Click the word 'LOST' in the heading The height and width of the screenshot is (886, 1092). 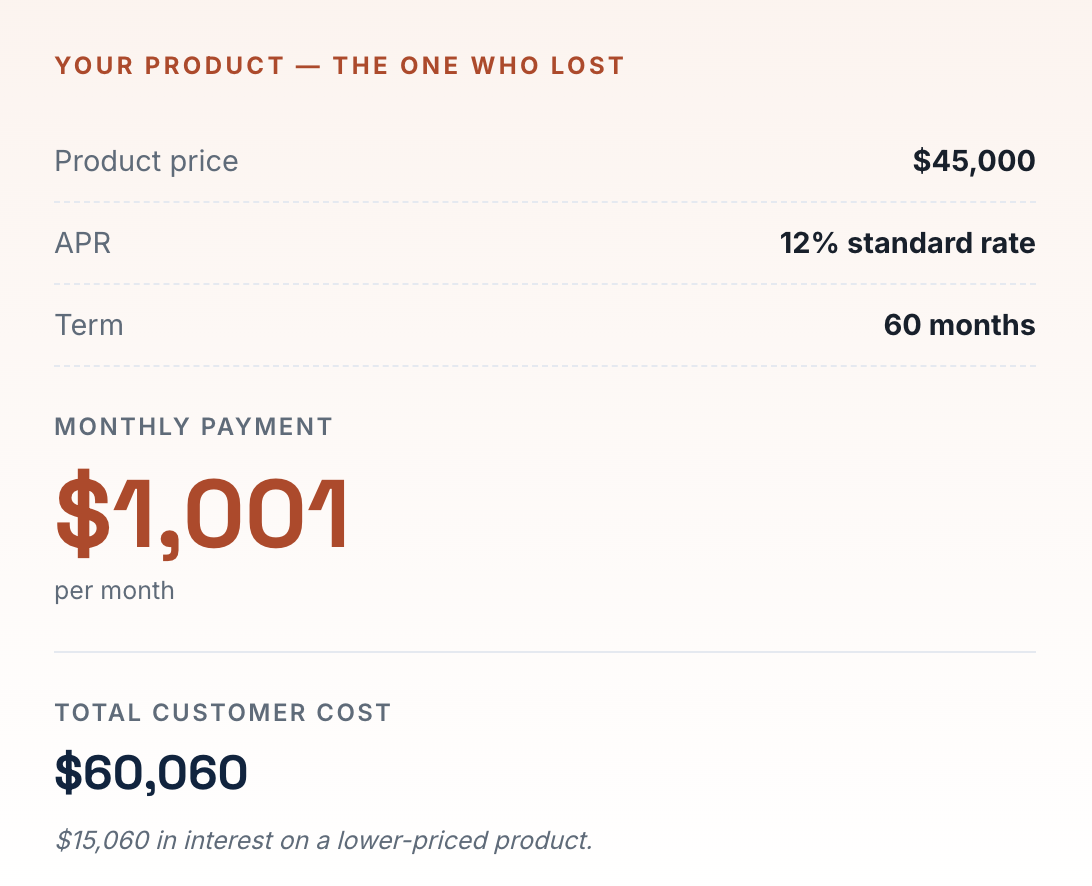tap(587, 65)
